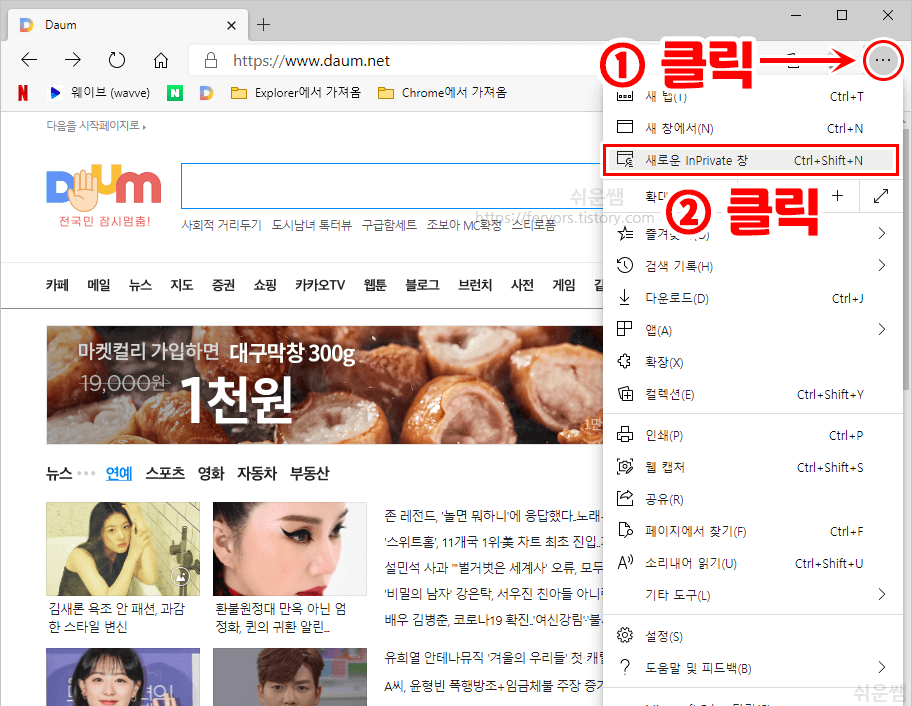View site security lock info
The image size is (912, 706).
tap(211, 60)
